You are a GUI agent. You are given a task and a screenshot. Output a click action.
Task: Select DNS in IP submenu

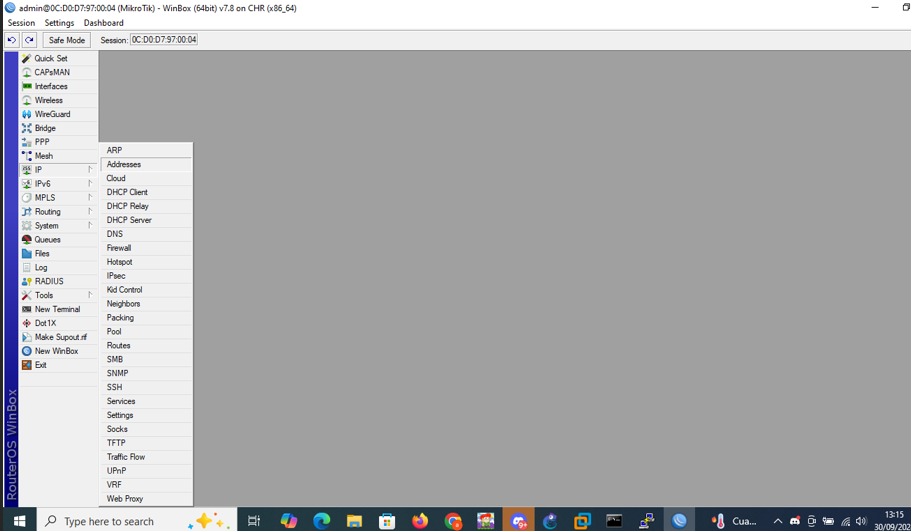[x=146, y=234]
